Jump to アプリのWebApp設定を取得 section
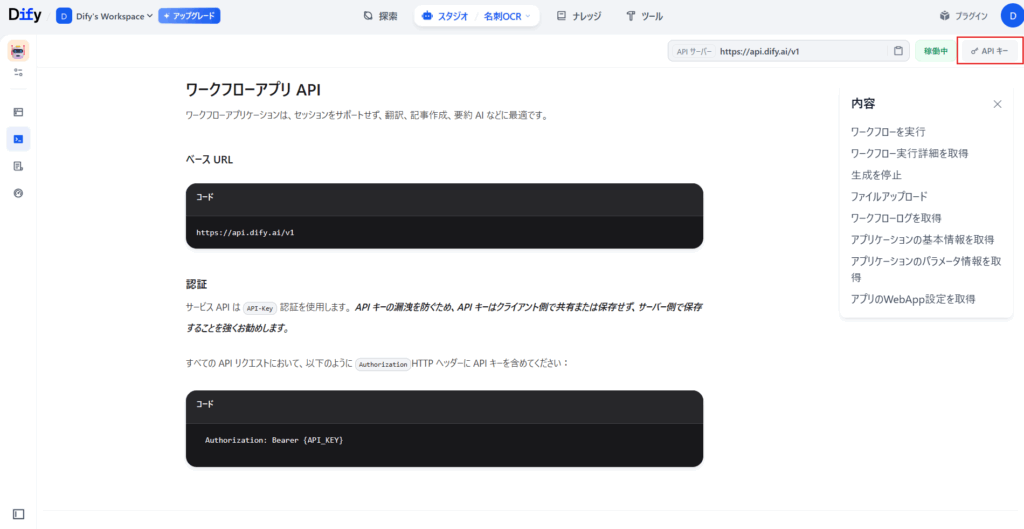1024x529 pixels. 913,299
